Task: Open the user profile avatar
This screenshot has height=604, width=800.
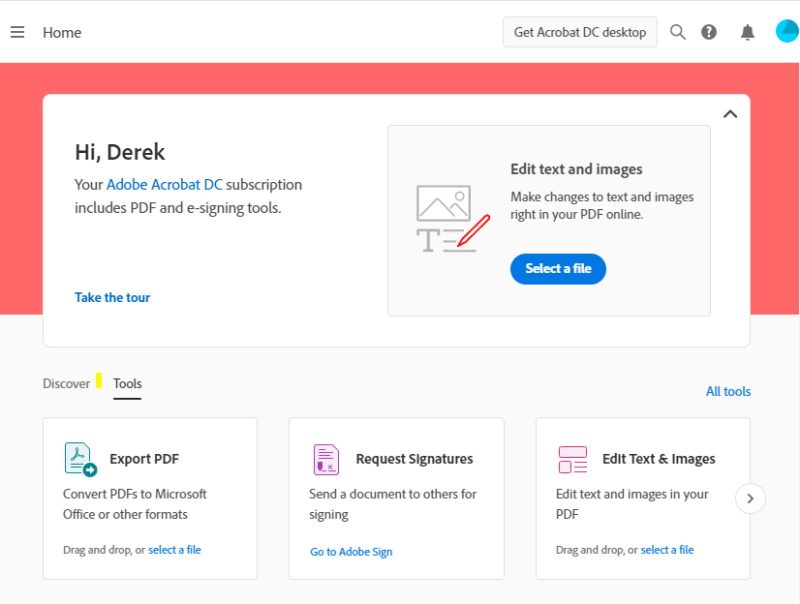Action: 787,31
